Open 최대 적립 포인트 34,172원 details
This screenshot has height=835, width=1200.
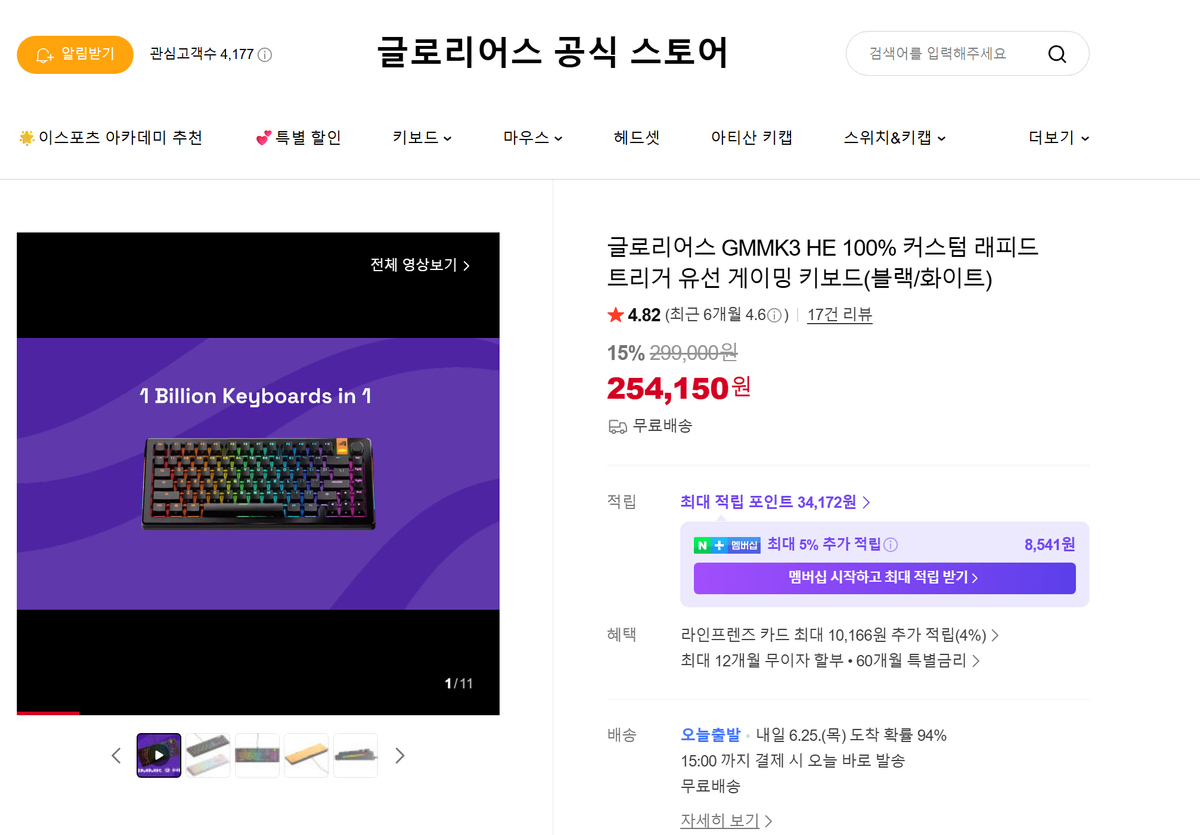coord(775,502)
